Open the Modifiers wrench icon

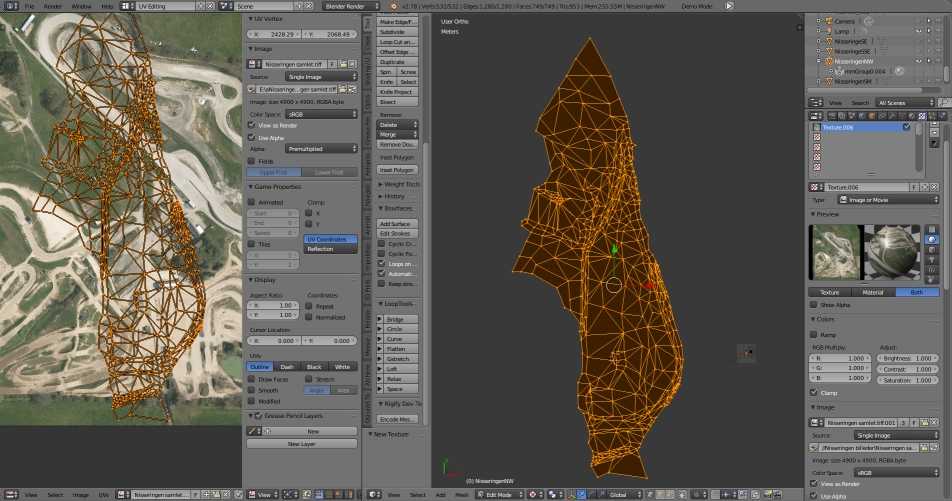tap(892, 115)
